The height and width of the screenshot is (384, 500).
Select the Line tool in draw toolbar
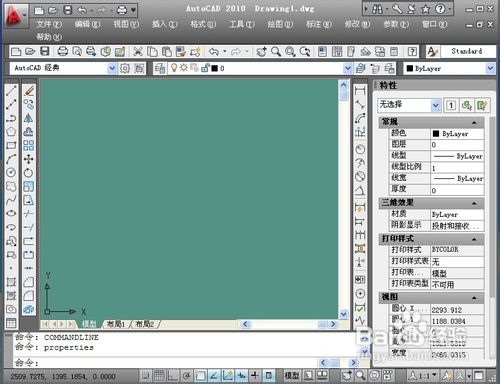(x=11, y=91)
